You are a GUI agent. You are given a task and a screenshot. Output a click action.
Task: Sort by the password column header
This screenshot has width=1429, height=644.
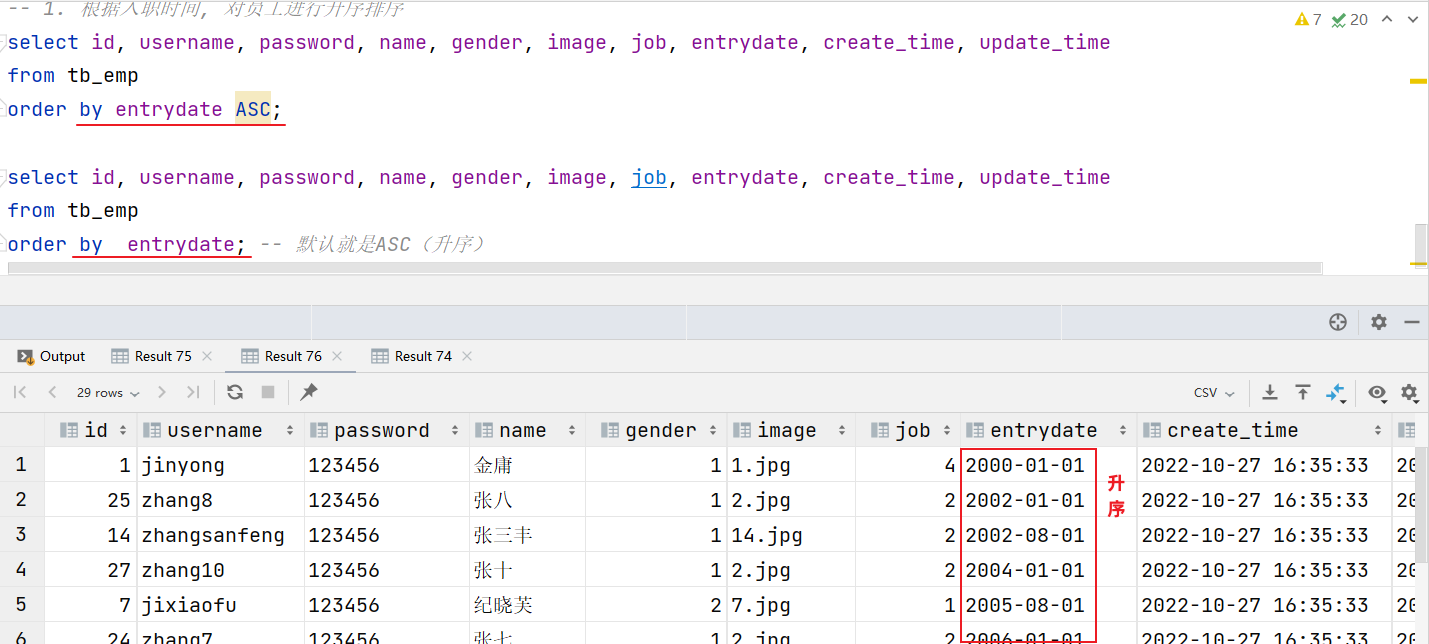point(387,430)
